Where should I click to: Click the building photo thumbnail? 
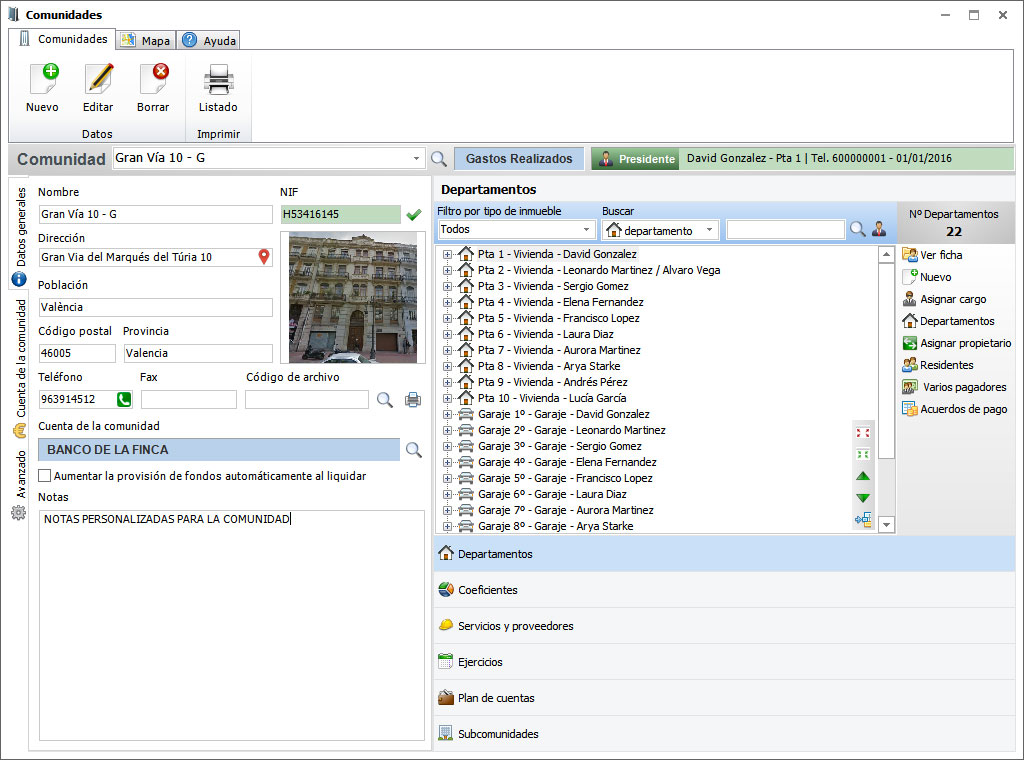point(353,298)
